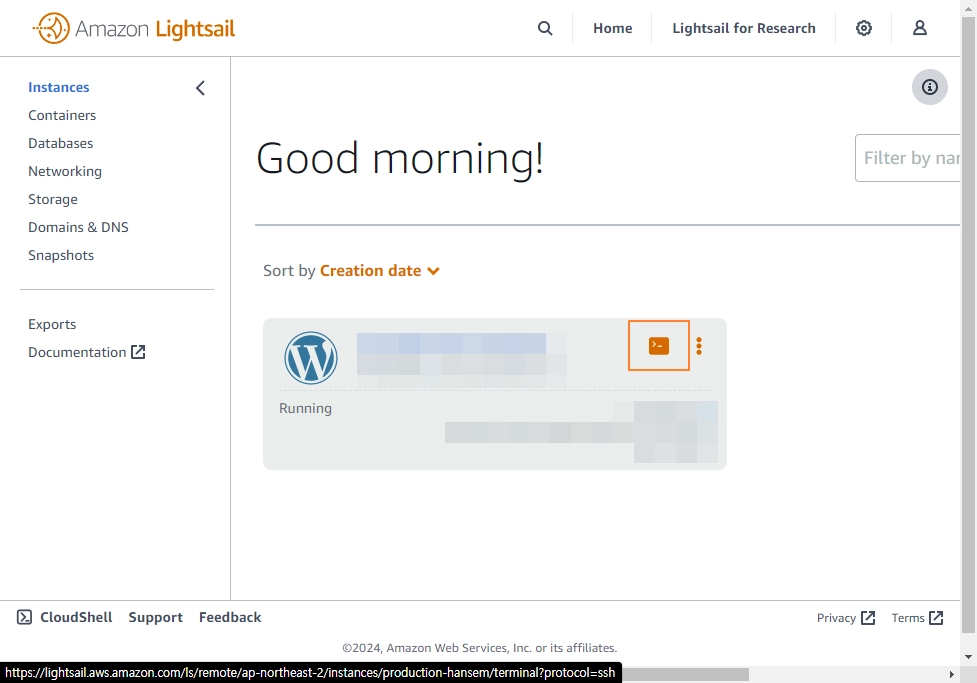977x683 pixels.
Task: Select Databases in the sidebar
Action: [x=60, y=143]
